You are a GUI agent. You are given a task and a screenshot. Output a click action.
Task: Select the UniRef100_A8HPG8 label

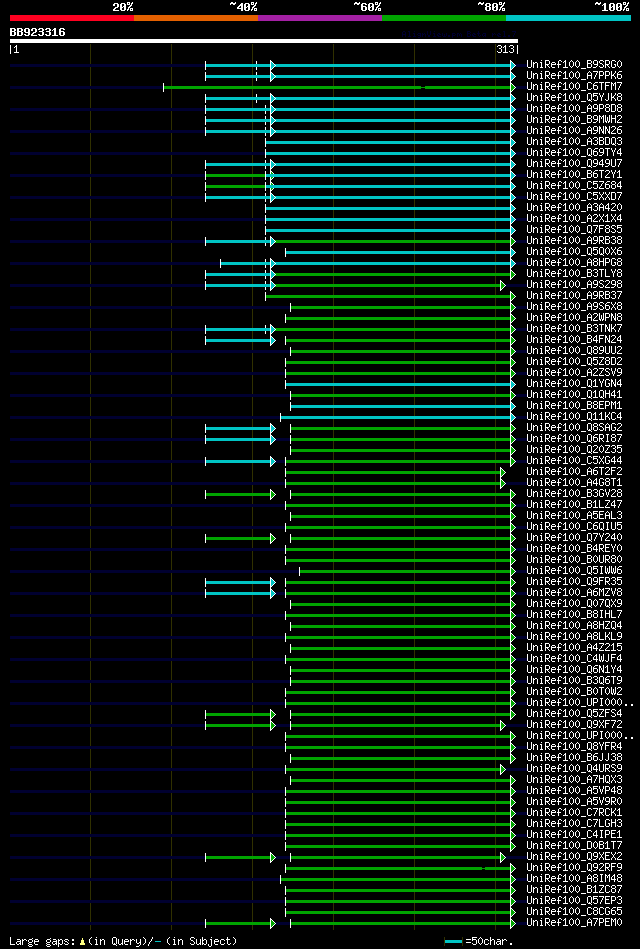point(575,263)
